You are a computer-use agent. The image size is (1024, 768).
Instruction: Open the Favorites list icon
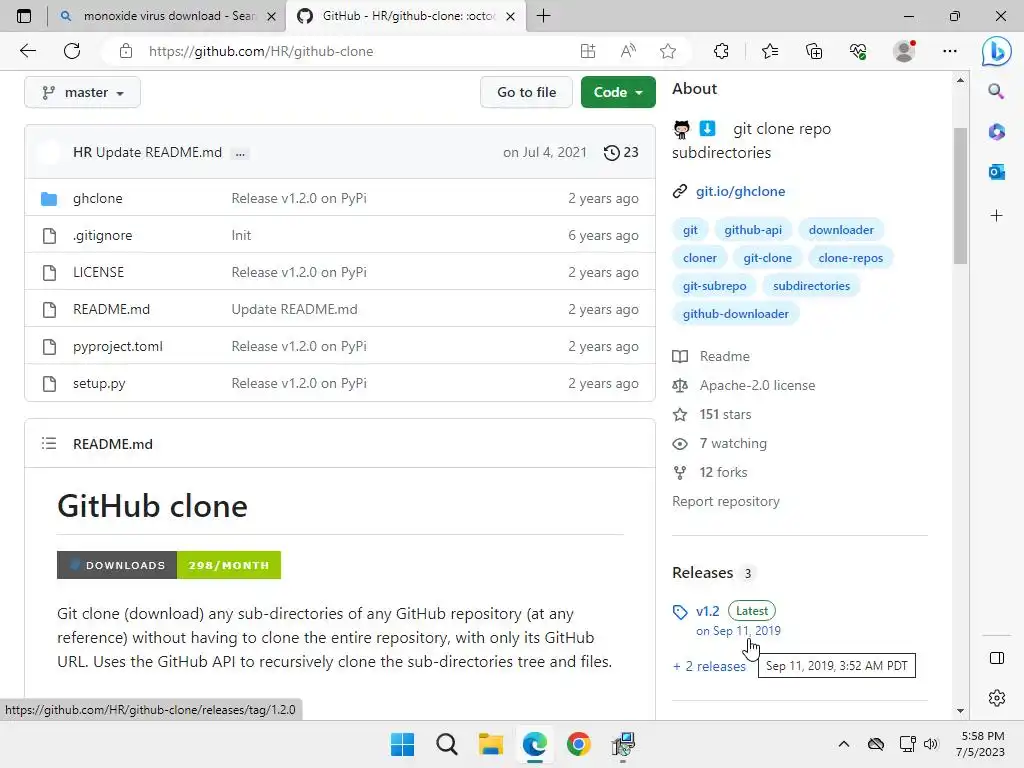770,51
